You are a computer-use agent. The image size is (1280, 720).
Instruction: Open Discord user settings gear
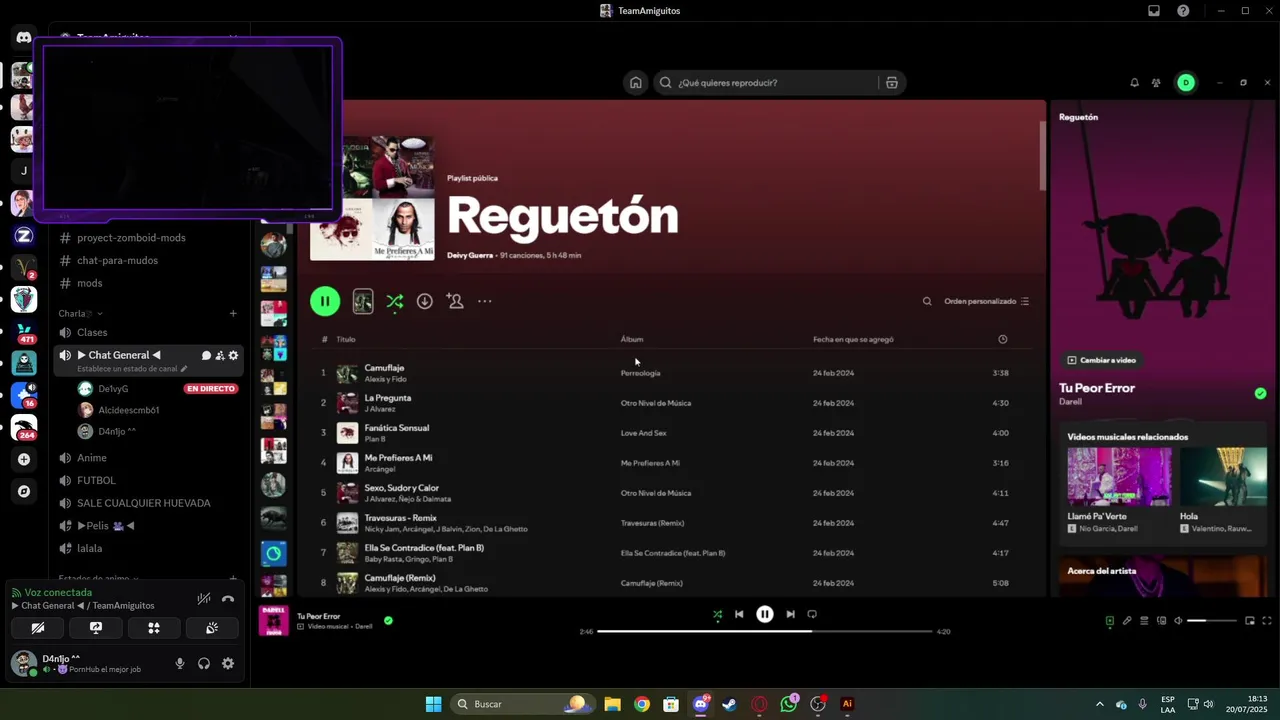coord(228,663)
